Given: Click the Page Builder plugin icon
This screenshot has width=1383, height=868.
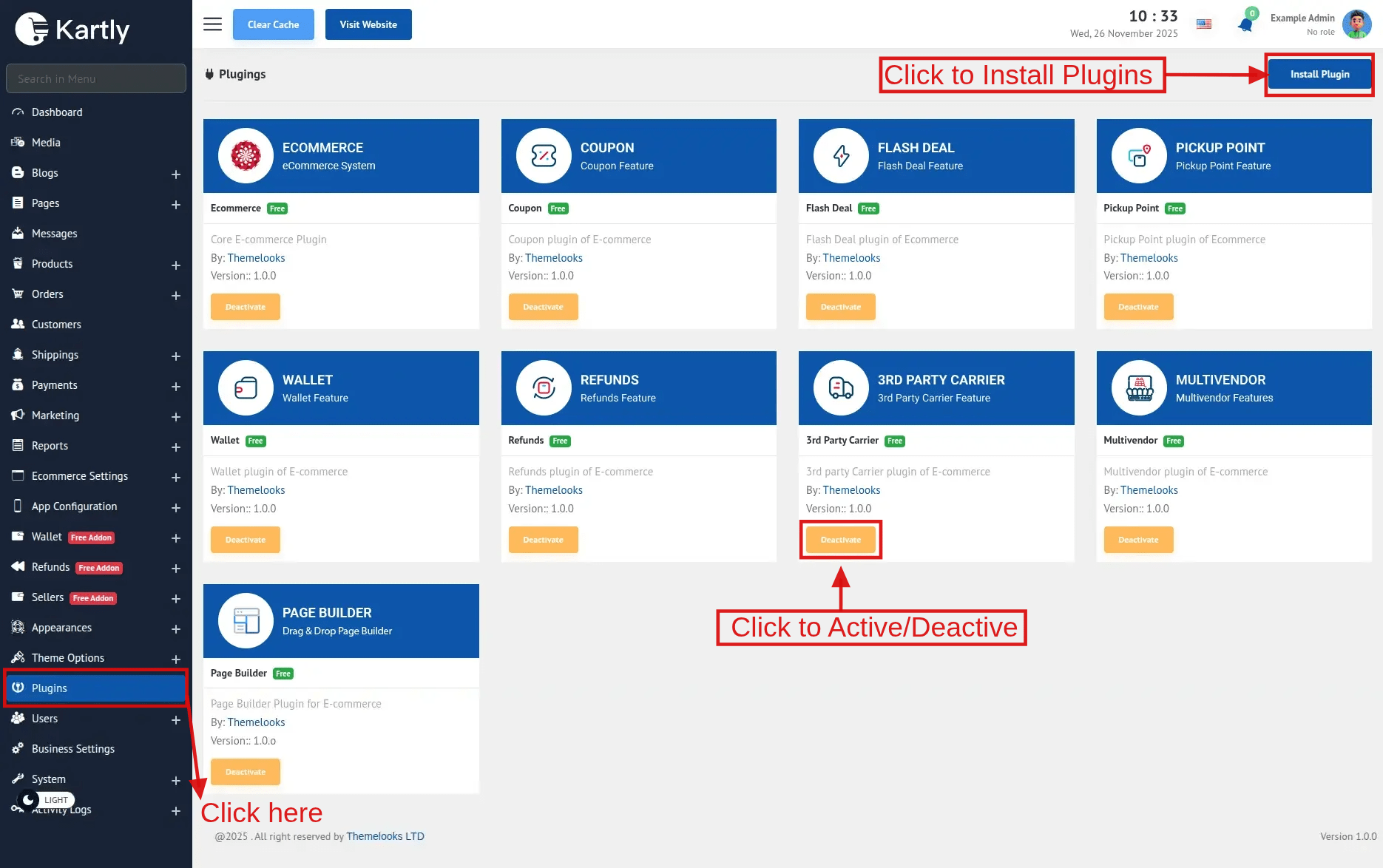Looking at the screenshot, I should [246, 621].
